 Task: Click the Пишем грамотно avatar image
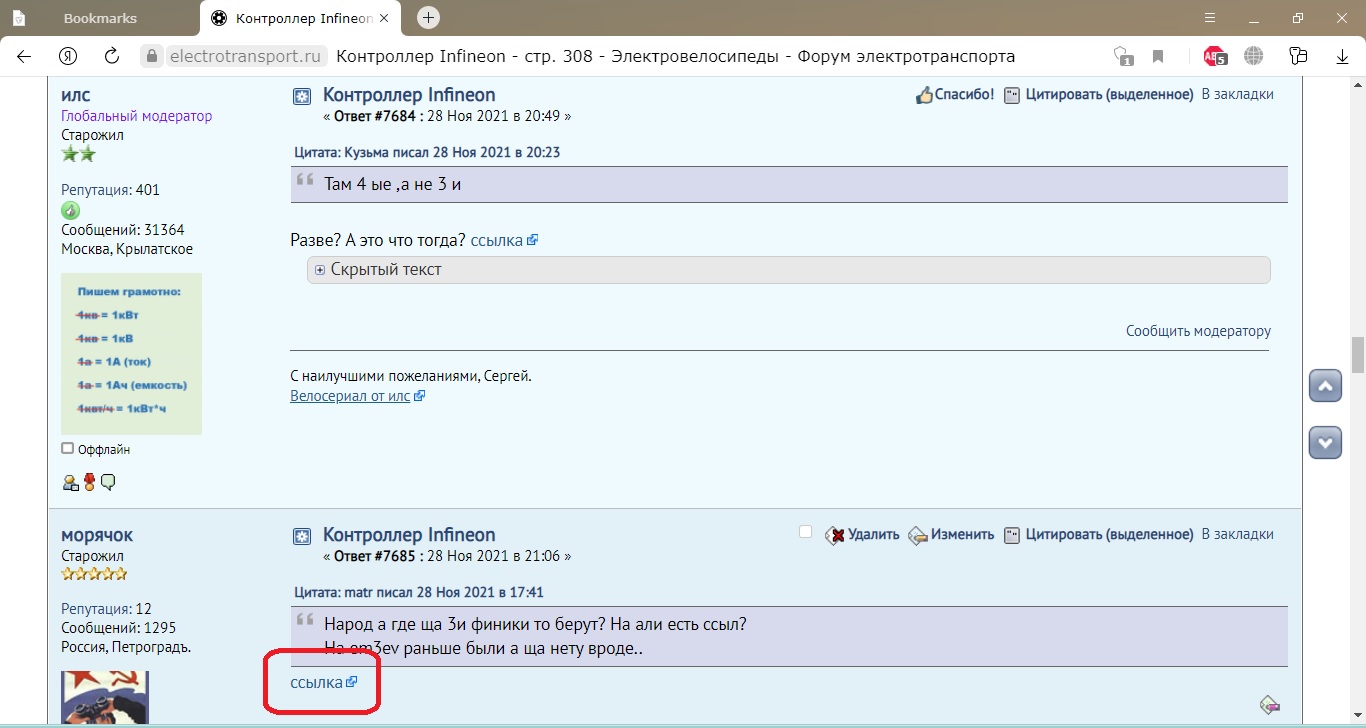click(131, 354)
